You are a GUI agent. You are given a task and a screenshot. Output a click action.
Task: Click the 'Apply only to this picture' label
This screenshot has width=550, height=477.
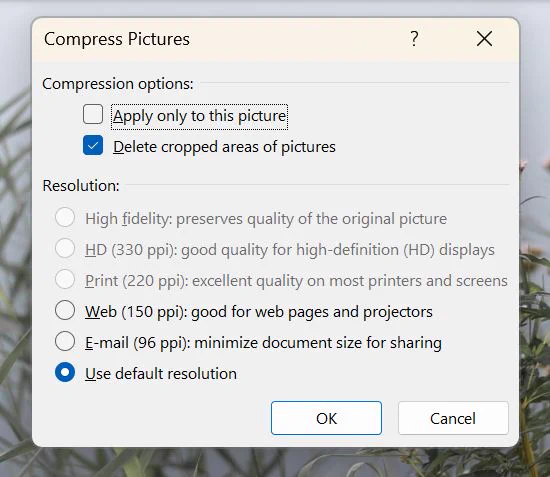point(199,116)
